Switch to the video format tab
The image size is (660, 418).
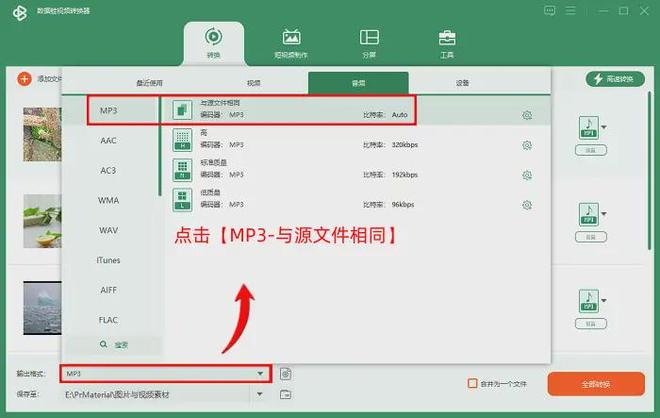(253, 83)
